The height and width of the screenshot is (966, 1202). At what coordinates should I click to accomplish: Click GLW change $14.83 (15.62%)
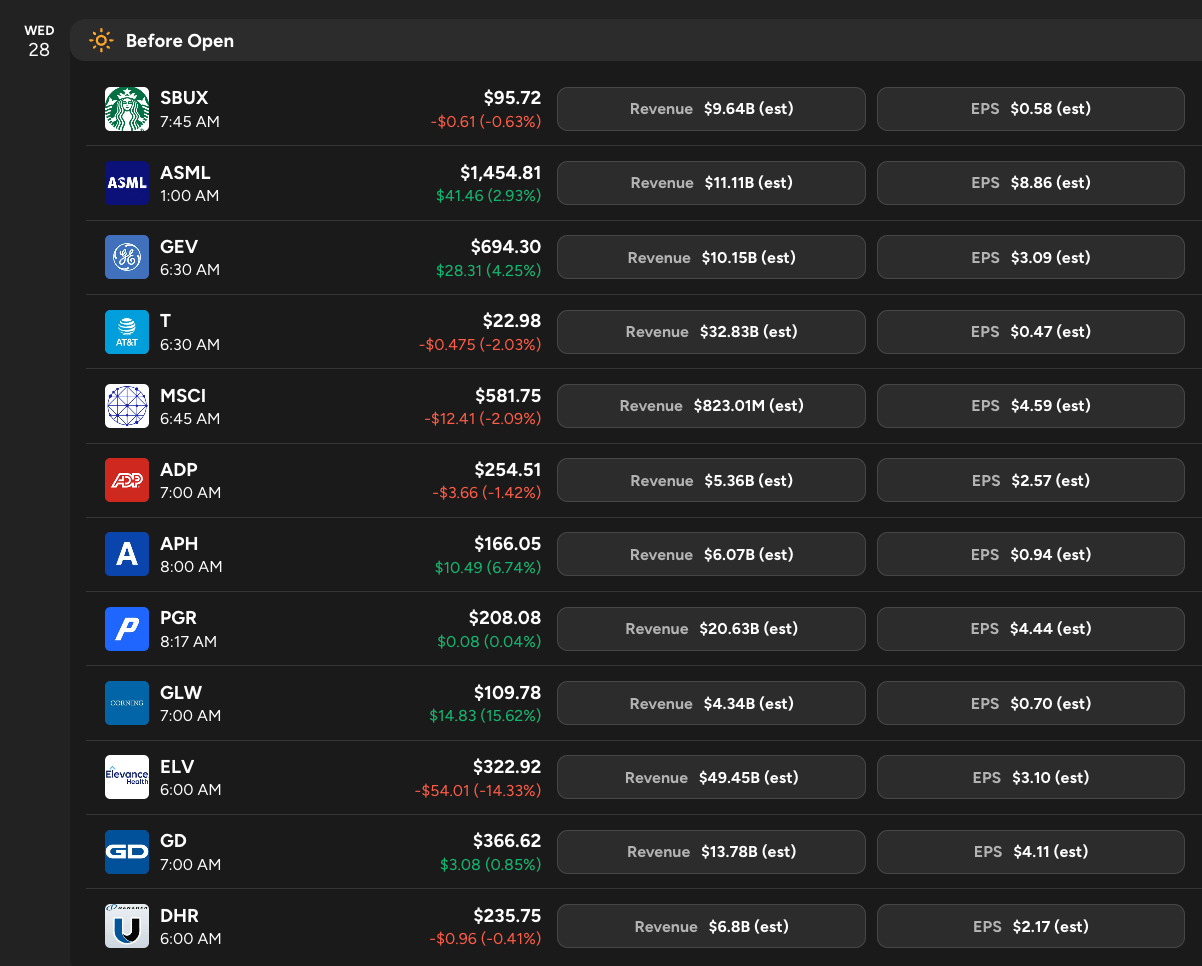click(485, 715)
